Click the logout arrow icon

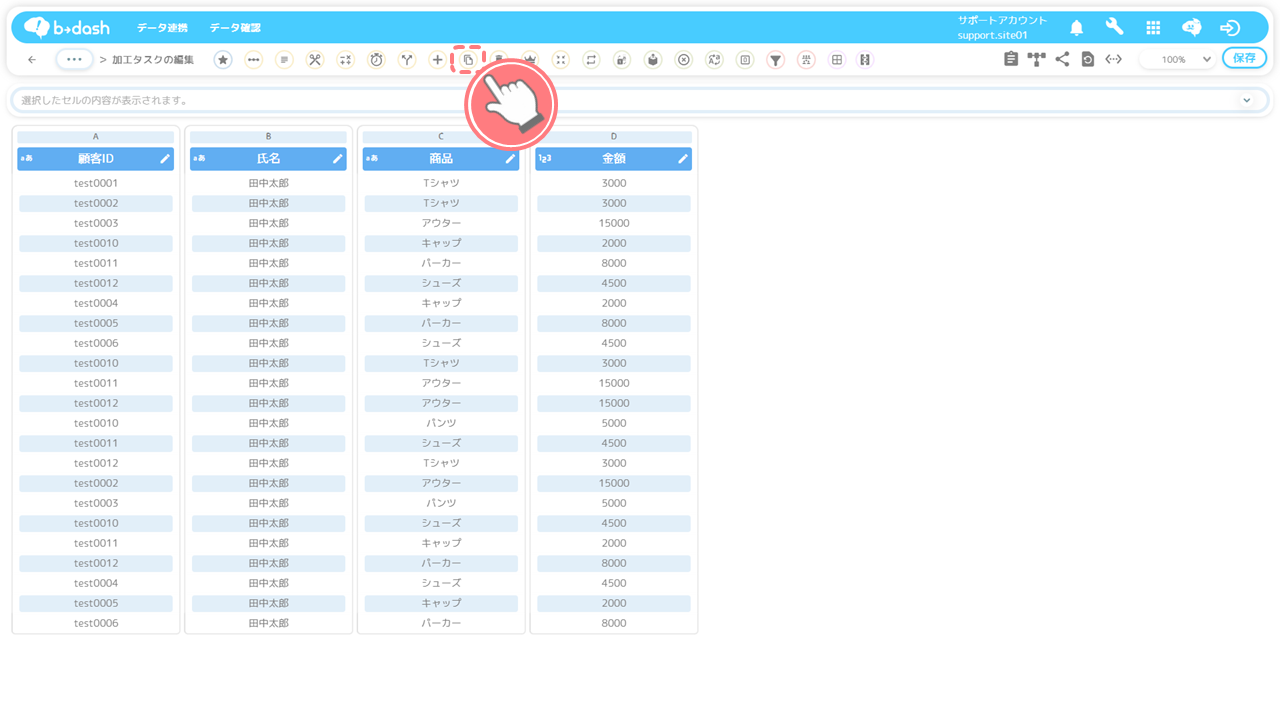(1231, 28)
